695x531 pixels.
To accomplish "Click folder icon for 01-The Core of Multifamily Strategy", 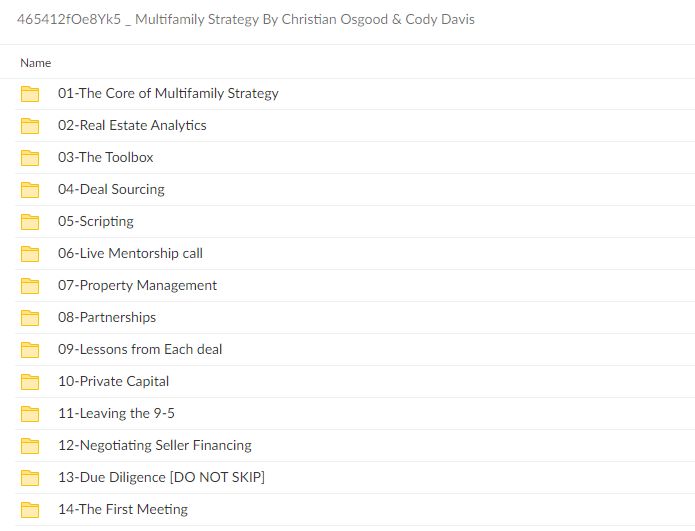I will [30, 94].
